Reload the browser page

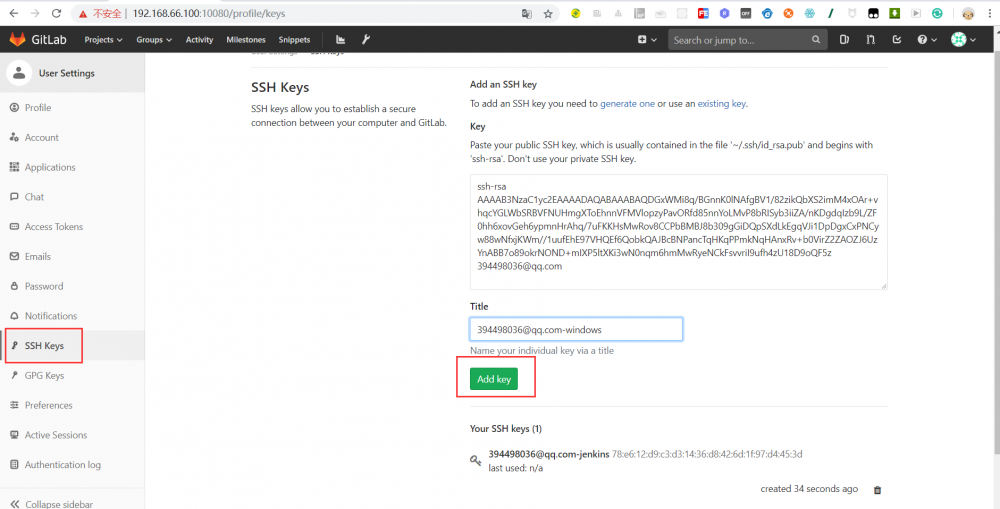(x=56, y=13)
